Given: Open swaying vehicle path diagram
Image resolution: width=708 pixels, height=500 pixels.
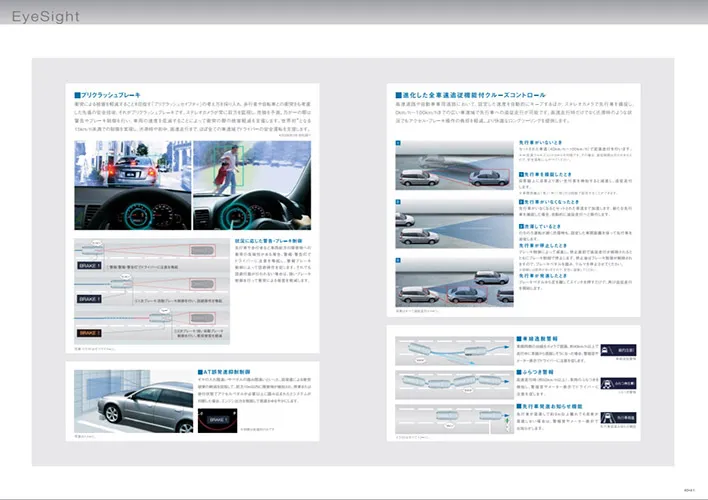Looking at the screenshot, I should [x=454, y=385].
